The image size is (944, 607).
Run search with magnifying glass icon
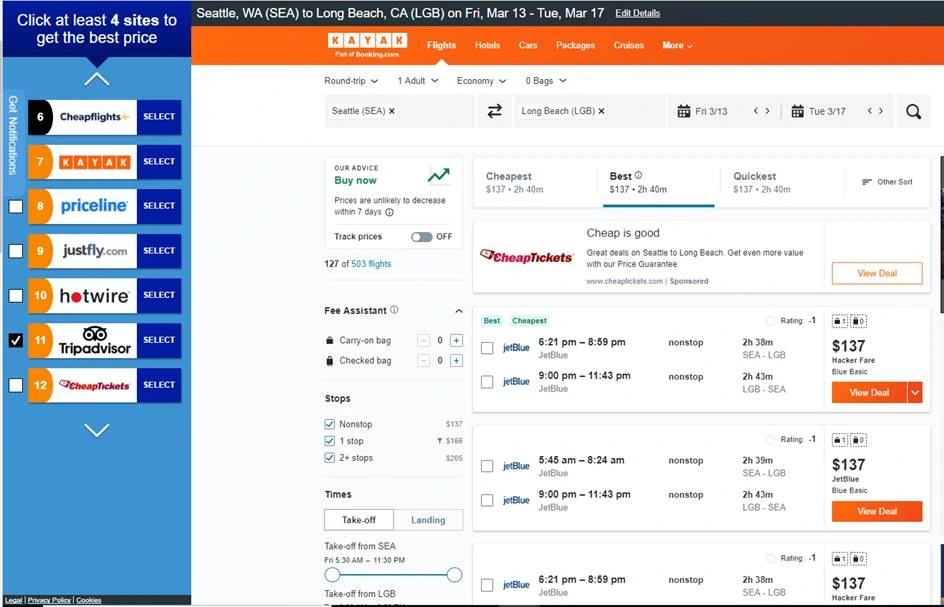click(913, 111)
